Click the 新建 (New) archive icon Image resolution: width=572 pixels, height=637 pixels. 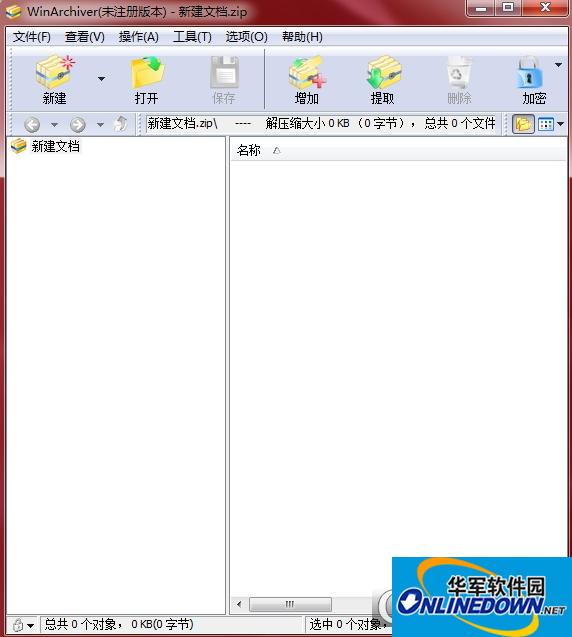click(55, 73)
